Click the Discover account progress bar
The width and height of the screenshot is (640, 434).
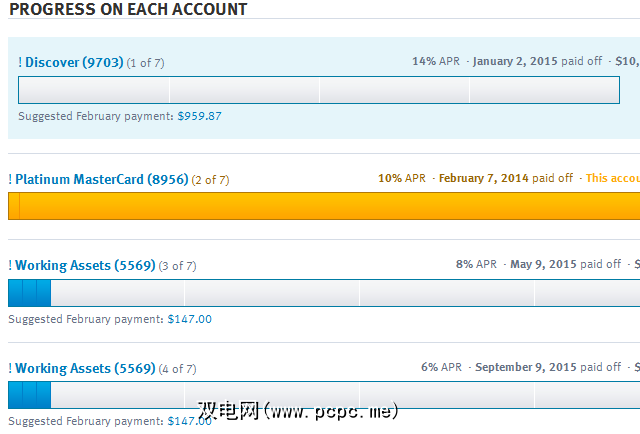click(318, 91)
